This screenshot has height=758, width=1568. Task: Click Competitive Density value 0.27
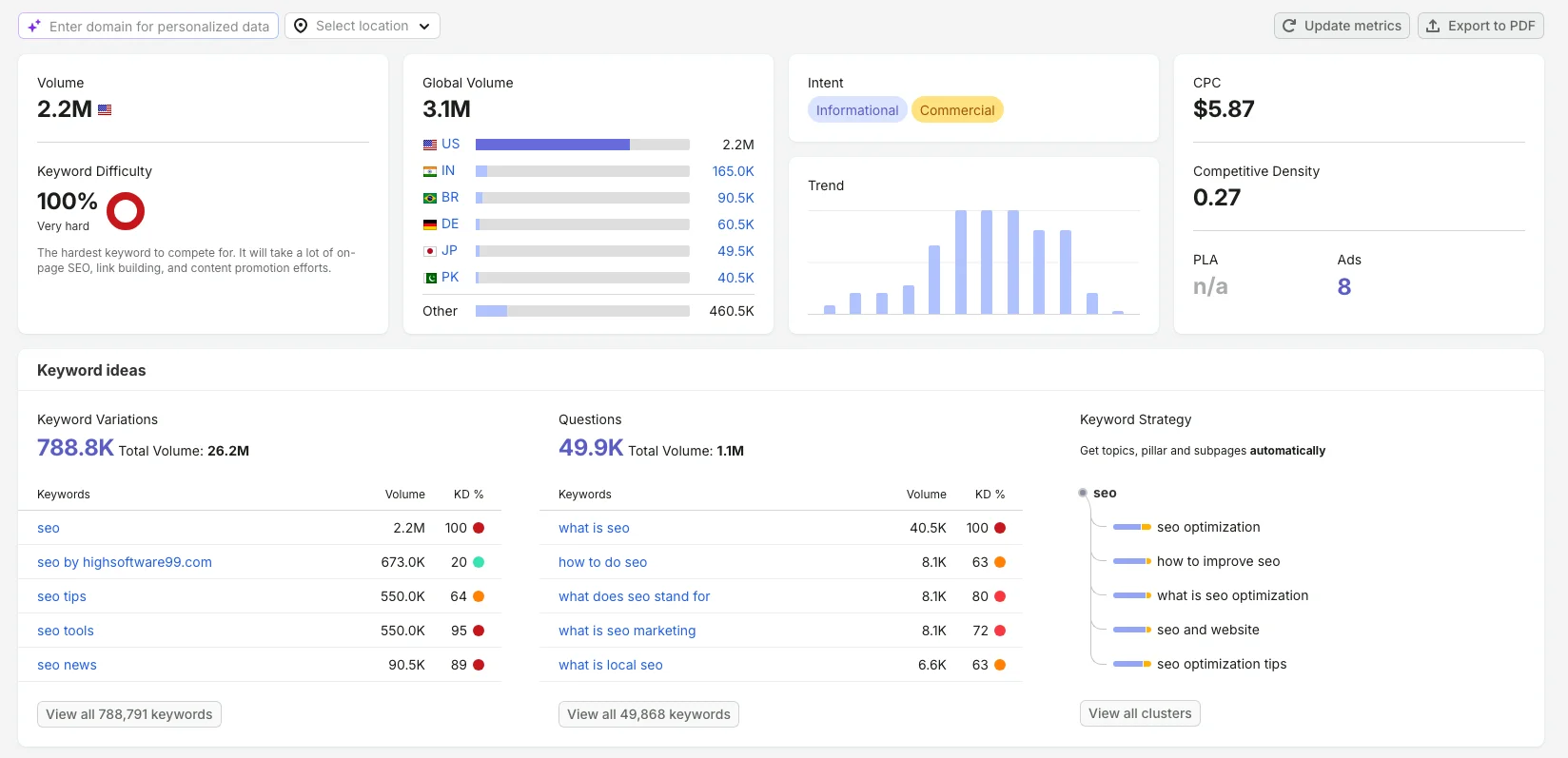[x=1217, y=198]
